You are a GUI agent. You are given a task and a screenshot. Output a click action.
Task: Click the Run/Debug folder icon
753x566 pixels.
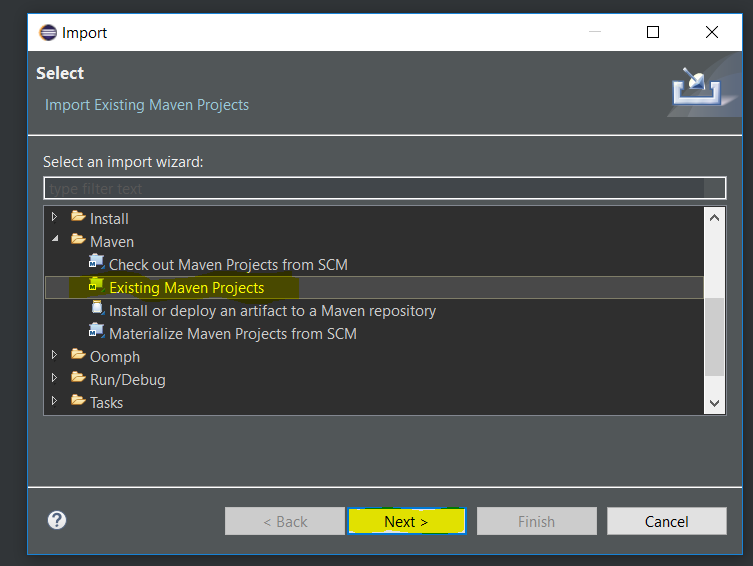[78, 377]
